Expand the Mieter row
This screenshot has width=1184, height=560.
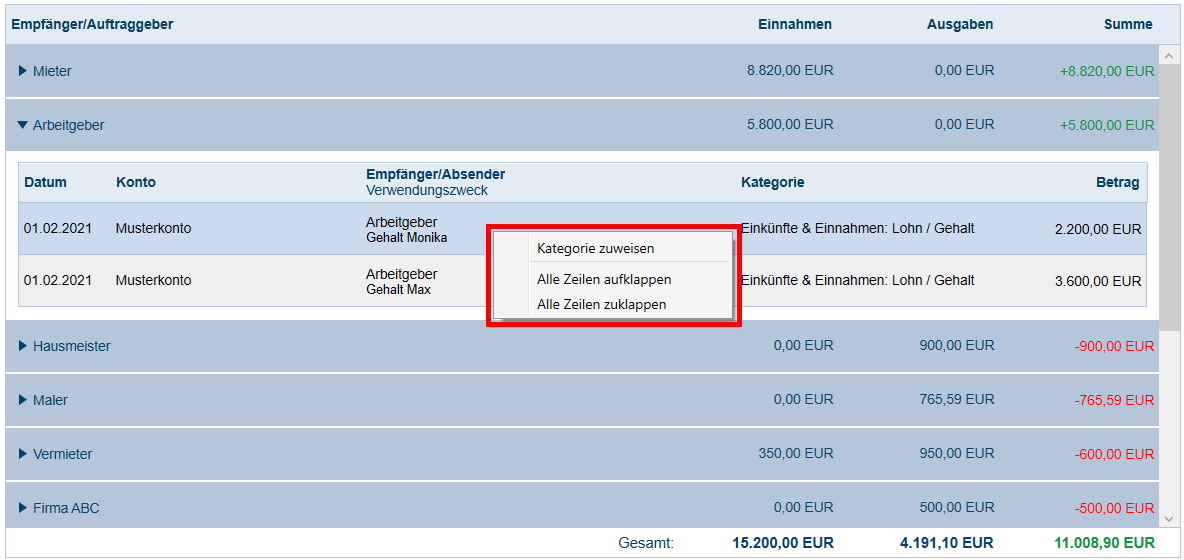tap(23, 71)
